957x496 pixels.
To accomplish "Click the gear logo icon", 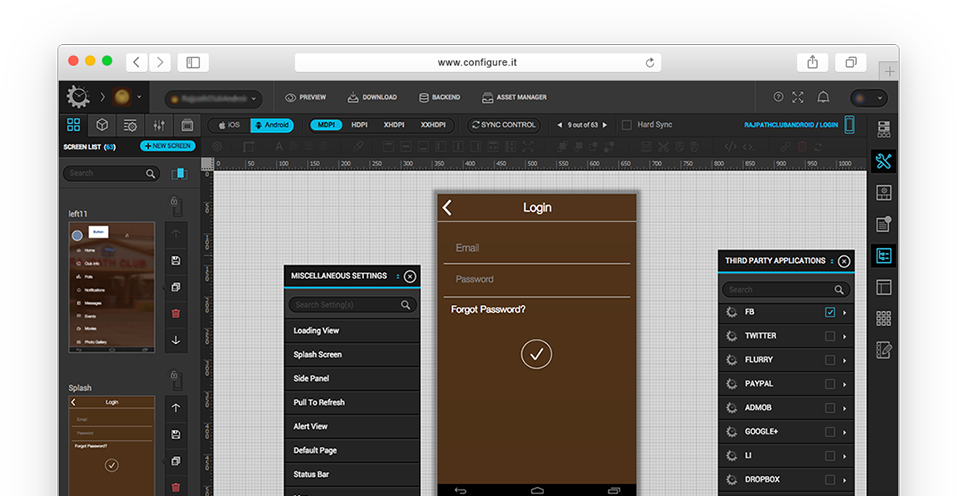I will tap(78, 96).
